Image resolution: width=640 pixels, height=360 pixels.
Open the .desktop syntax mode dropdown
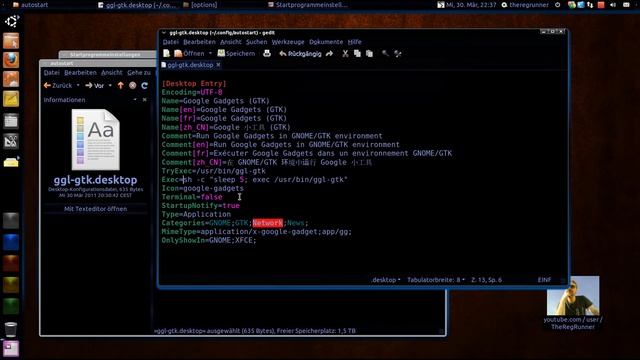click(x=386, y=280)
